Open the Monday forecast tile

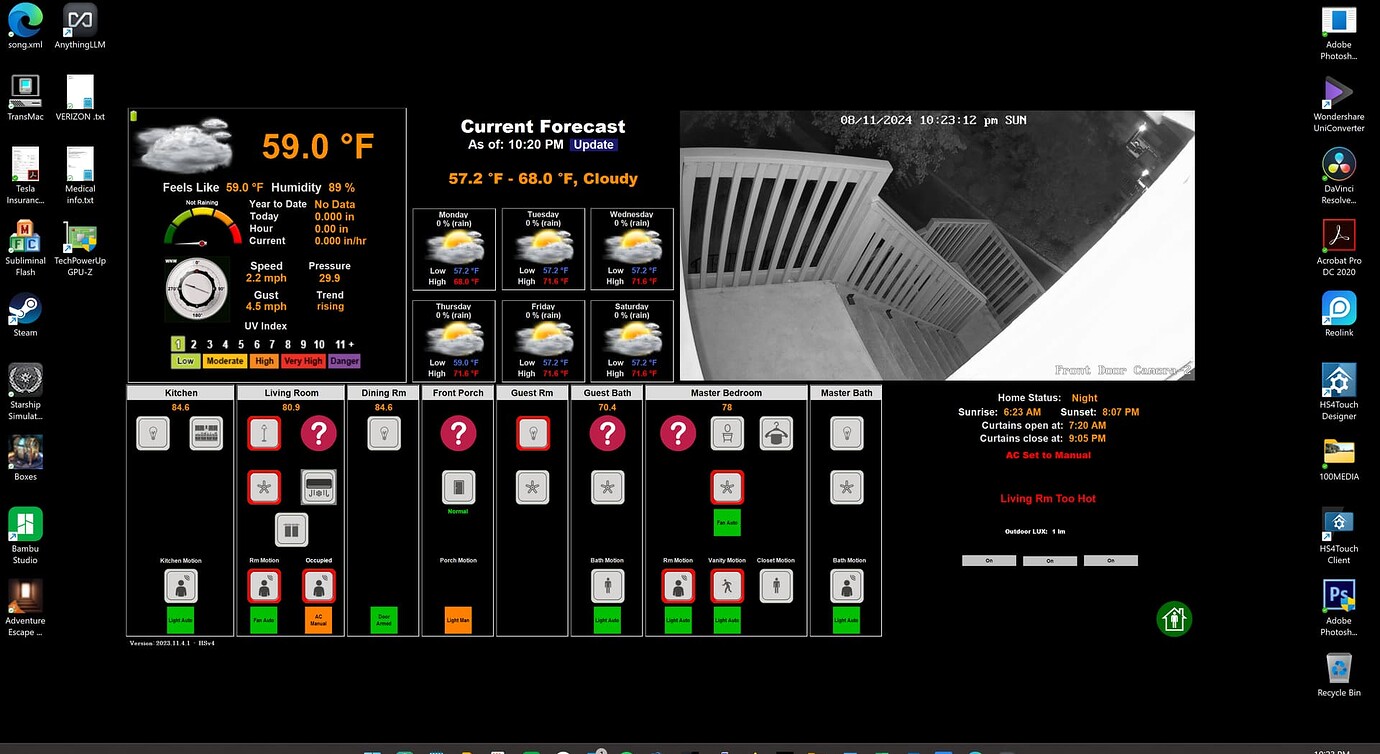point(454,249)
